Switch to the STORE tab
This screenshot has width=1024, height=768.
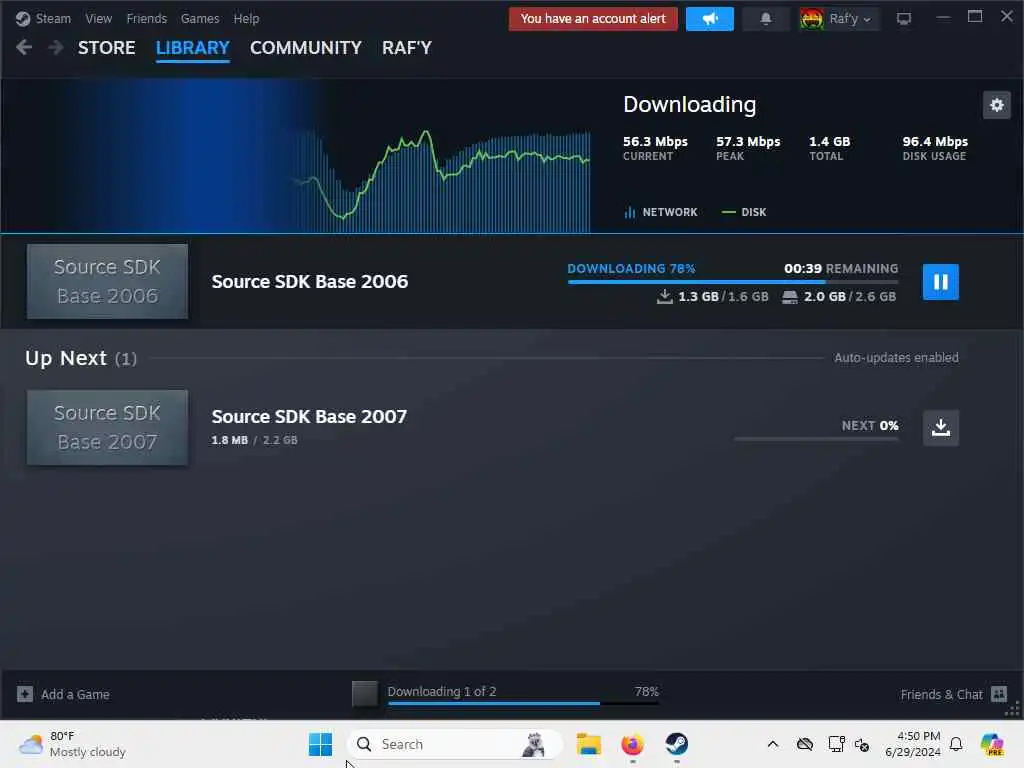106,48
